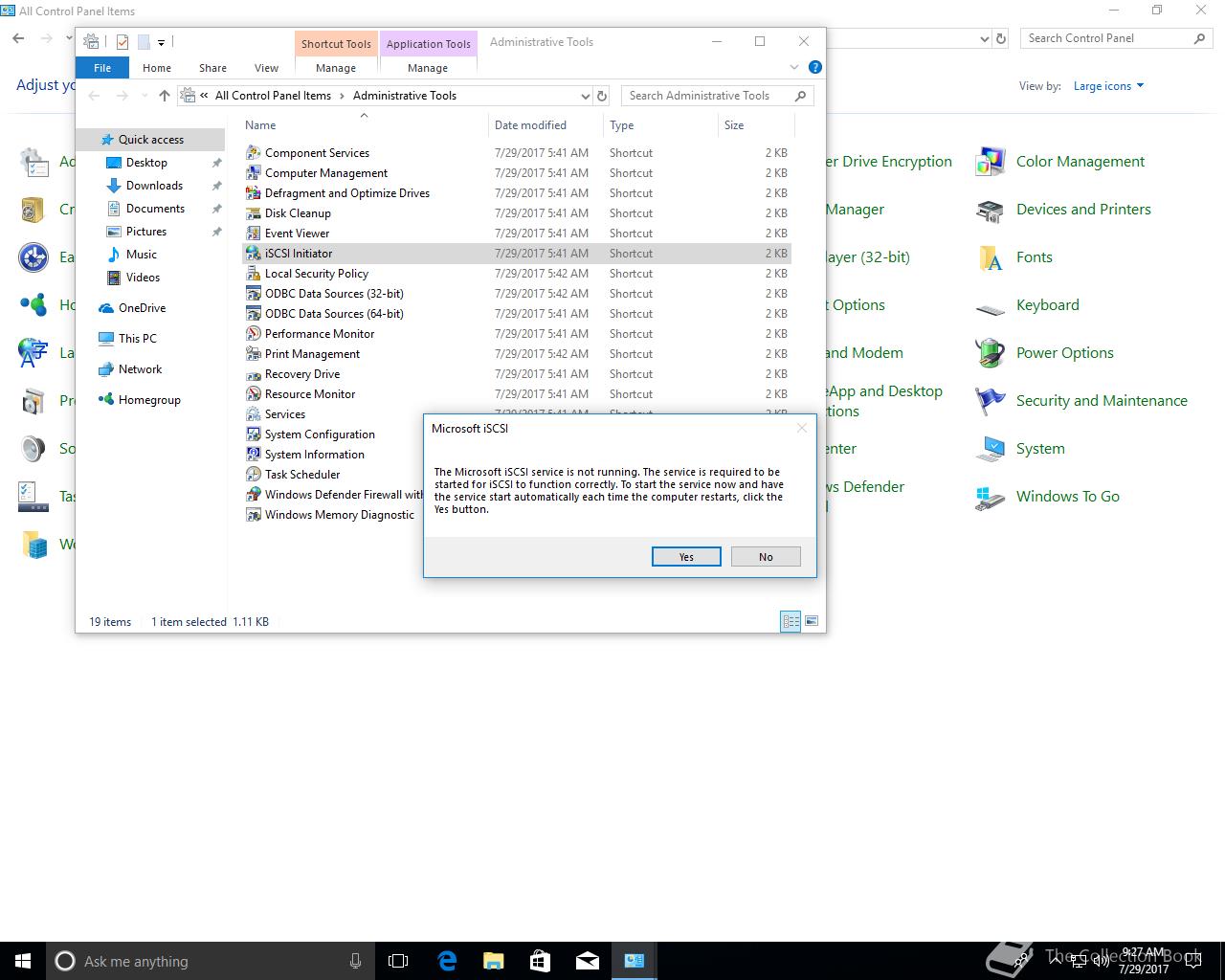Open Manage tab under Application Tools
The height and width of the screenshot is (980, 1225).
428,68
